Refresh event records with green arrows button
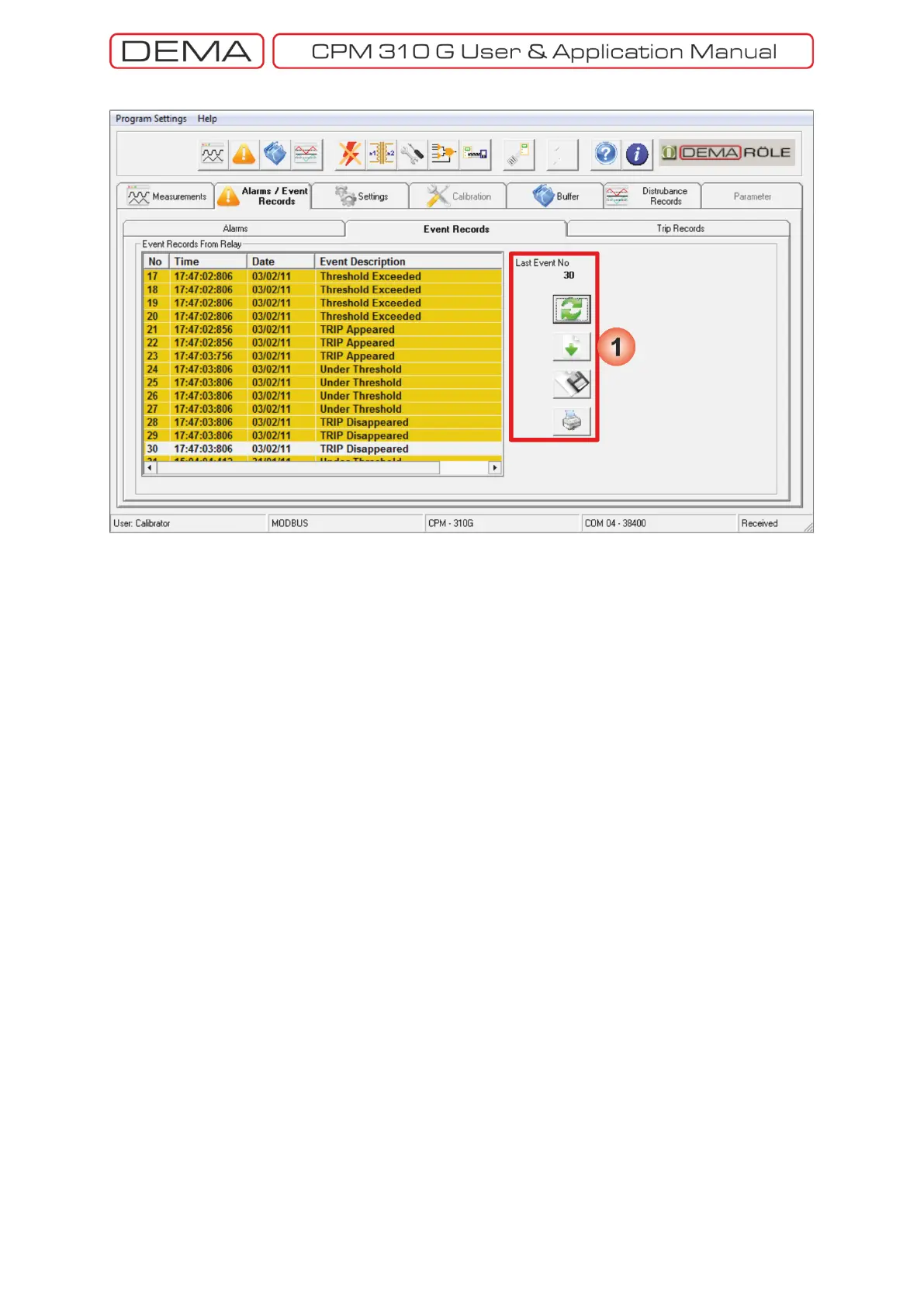 [x=572, y=309]
